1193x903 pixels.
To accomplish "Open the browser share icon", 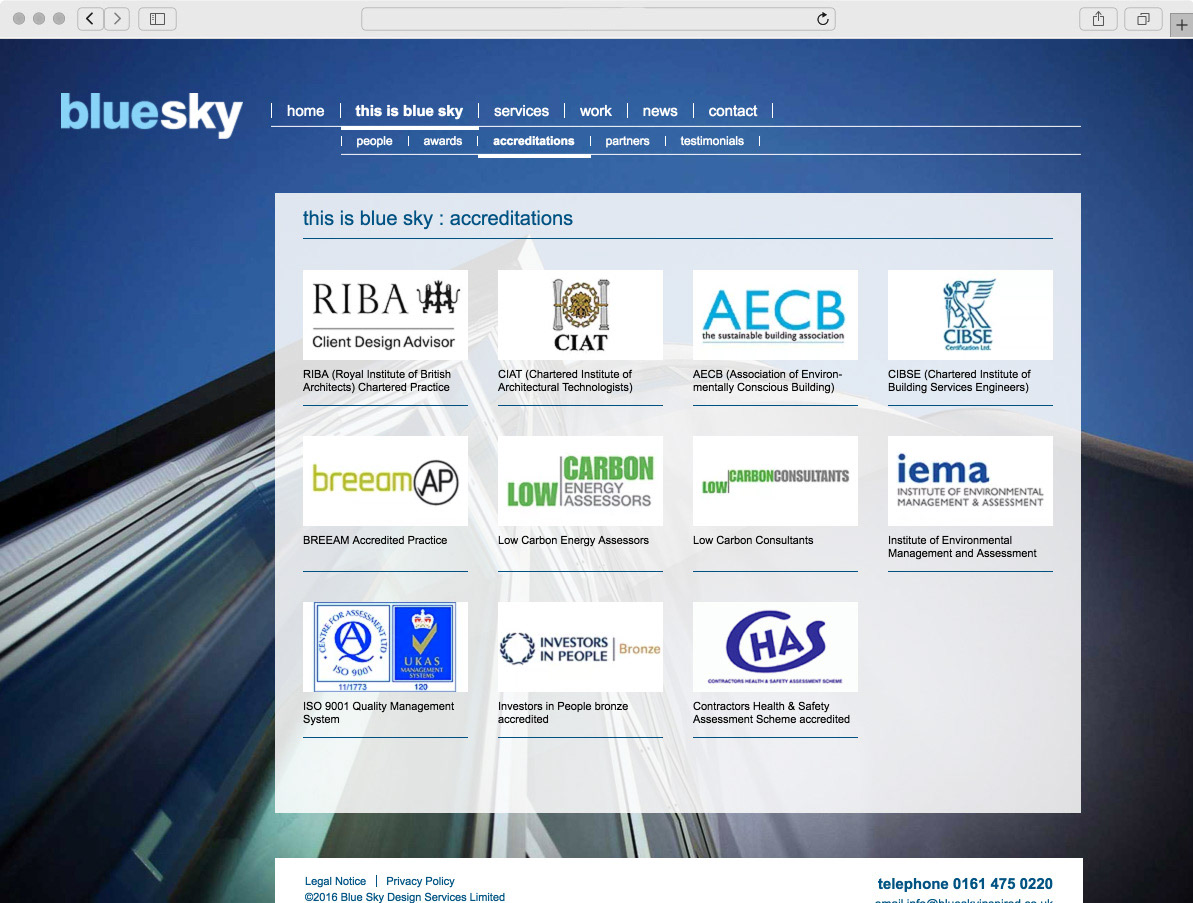I will 1098,19.
